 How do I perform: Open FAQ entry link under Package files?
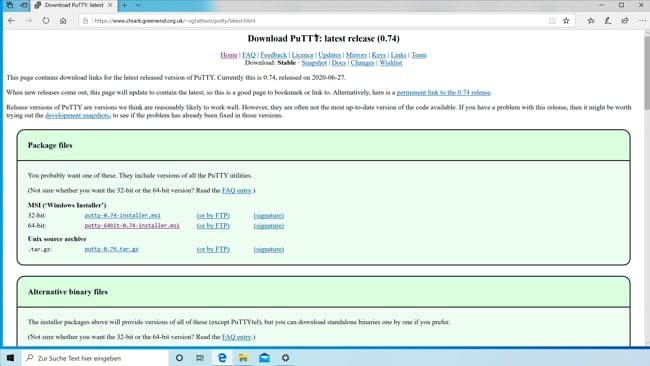[237, 191]
